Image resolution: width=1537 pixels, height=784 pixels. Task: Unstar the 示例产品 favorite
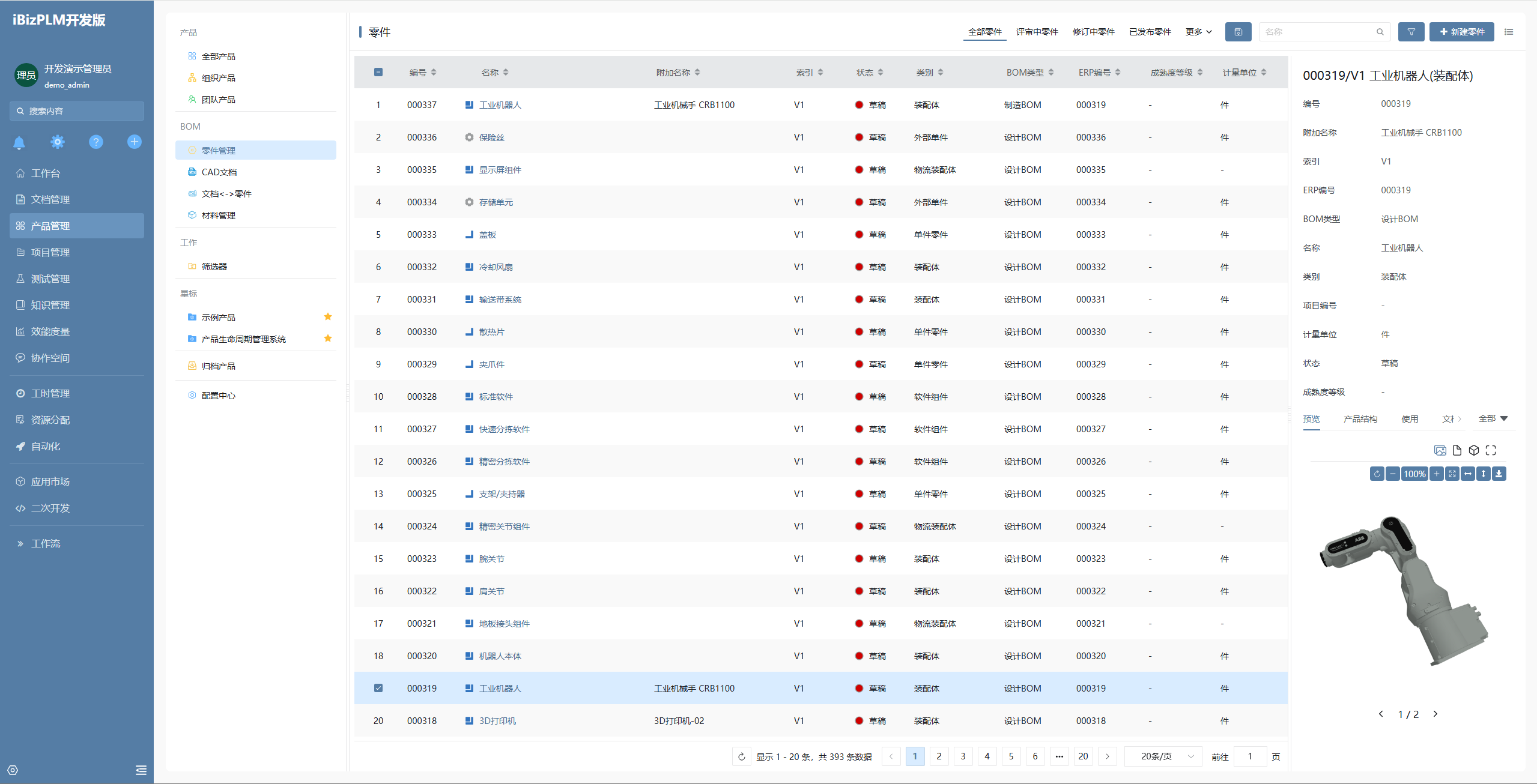click(x=328, y=317)
